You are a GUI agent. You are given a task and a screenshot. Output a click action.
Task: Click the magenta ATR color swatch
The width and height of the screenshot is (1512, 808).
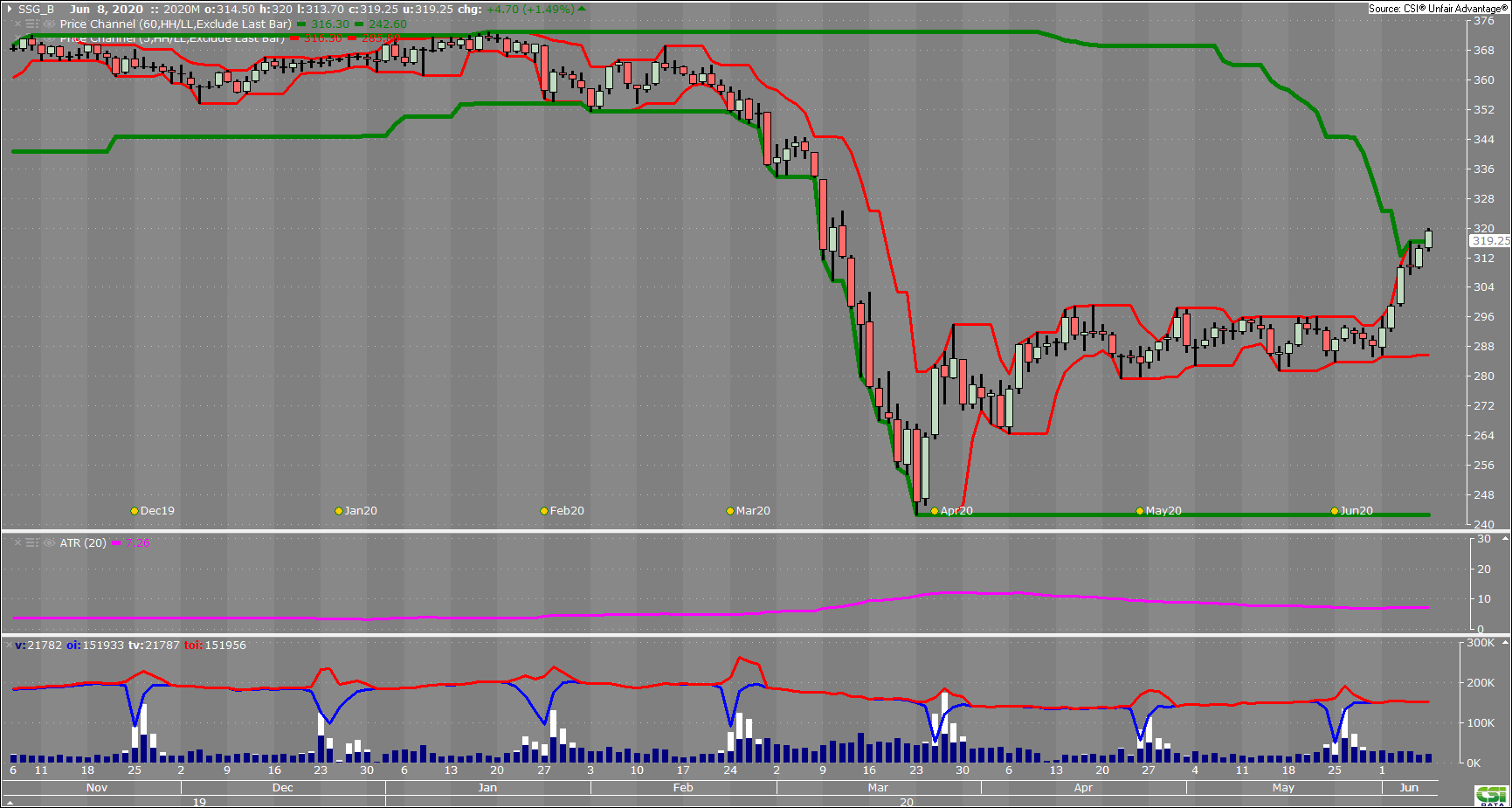tap(116, 543)
